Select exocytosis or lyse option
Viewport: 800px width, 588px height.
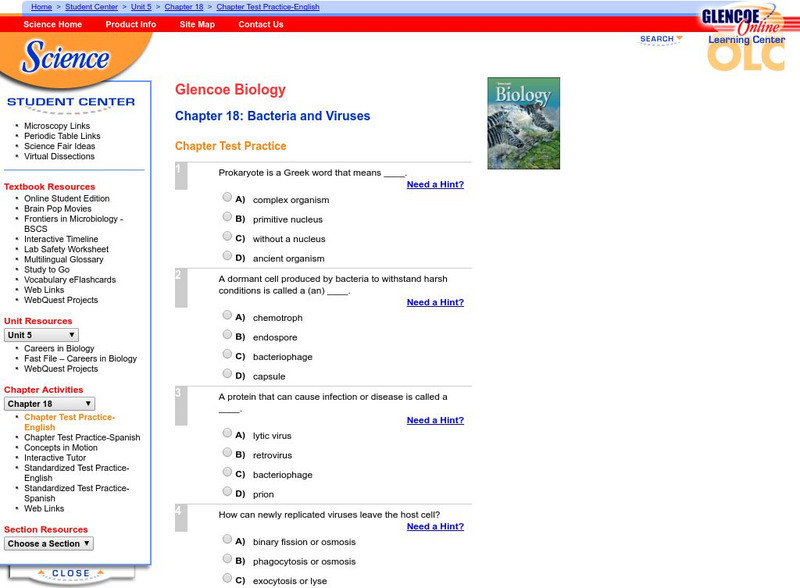click(227, 578)
